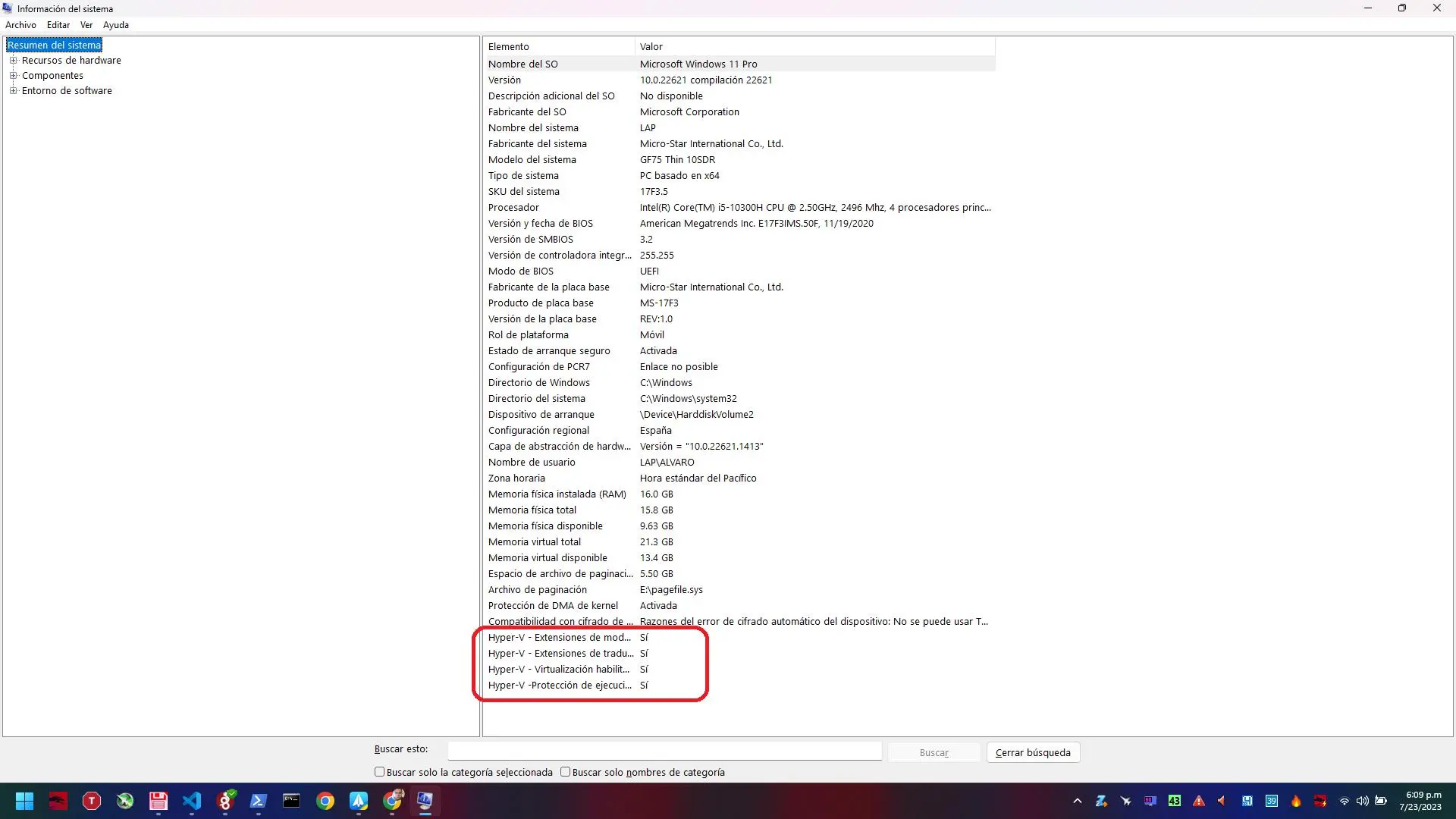Open the Wi-Fi network tray icon

[1345, 801]
